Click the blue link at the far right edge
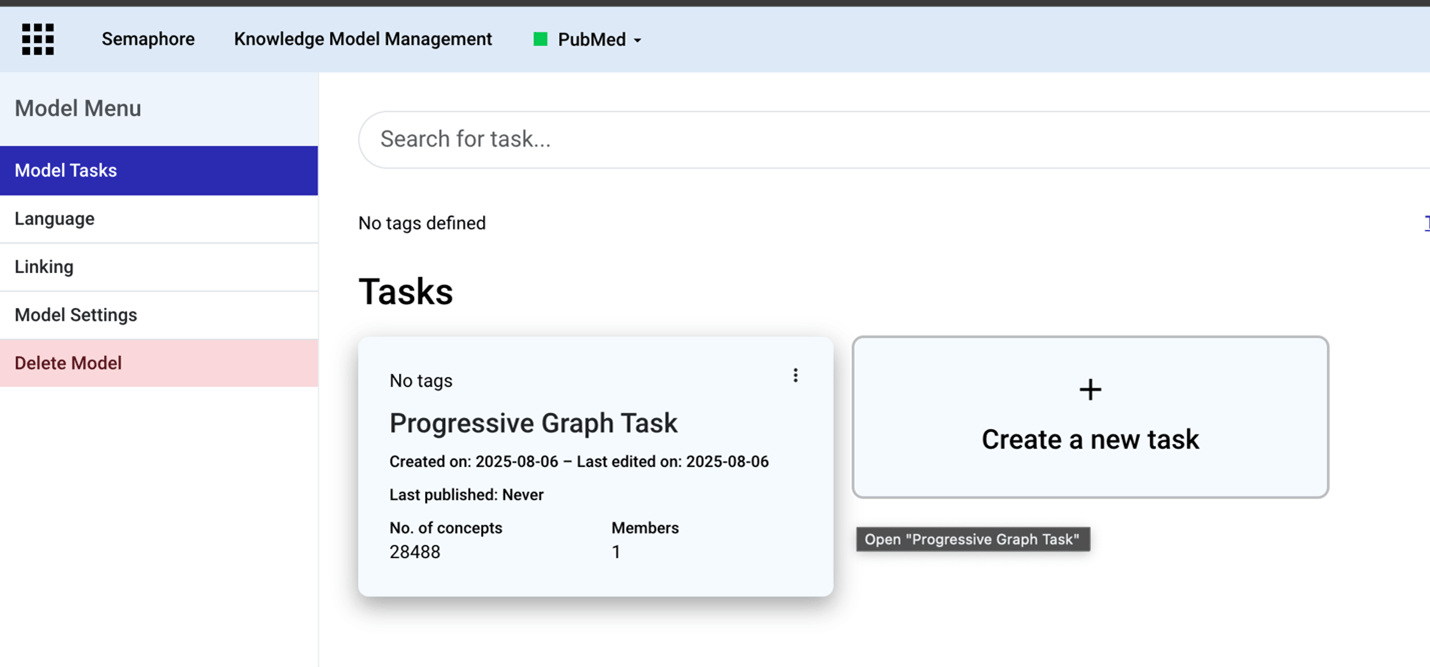The width and height of the screenshot is (1430, 667). pyautogui.click(x=1425, y=222)
